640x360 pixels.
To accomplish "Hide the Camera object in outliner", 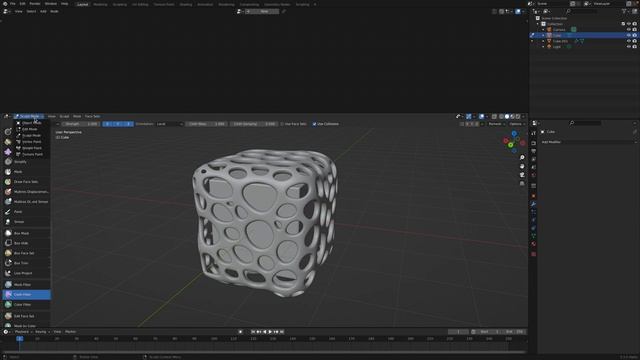I will click(x=629, y=29).
